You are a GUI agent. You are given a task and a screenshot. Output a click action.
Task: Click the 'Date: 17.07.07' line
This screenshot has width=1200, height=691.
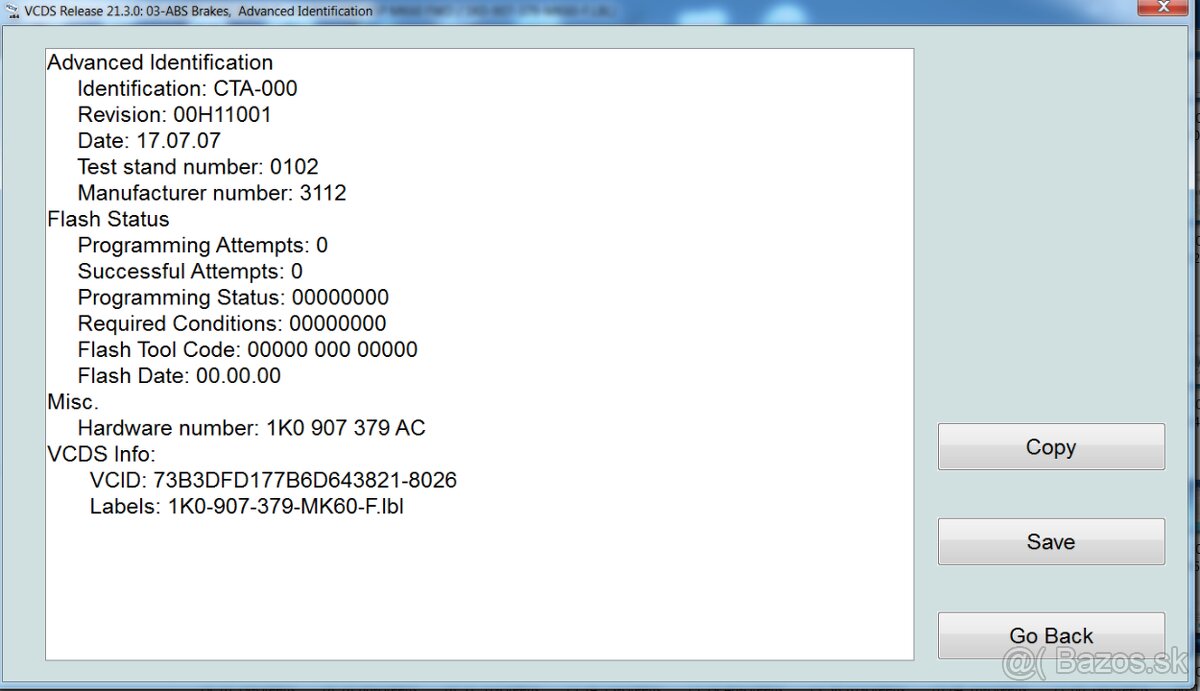[149, 140]
